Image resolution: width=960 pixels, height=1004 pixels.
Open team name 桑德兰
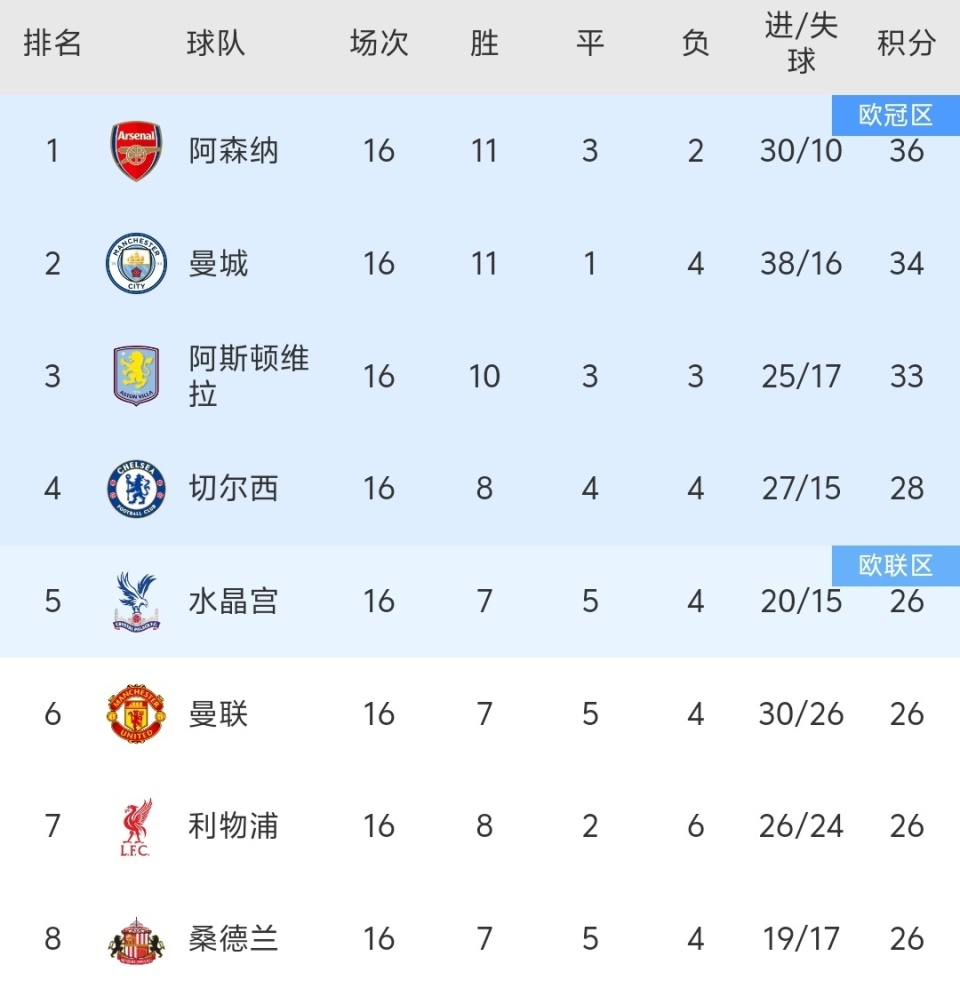point(234,940)
